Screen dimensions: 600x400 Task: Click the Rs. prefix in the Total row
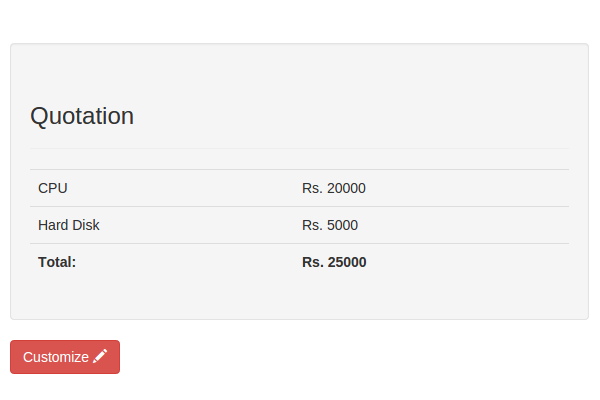tap(313, 262)
